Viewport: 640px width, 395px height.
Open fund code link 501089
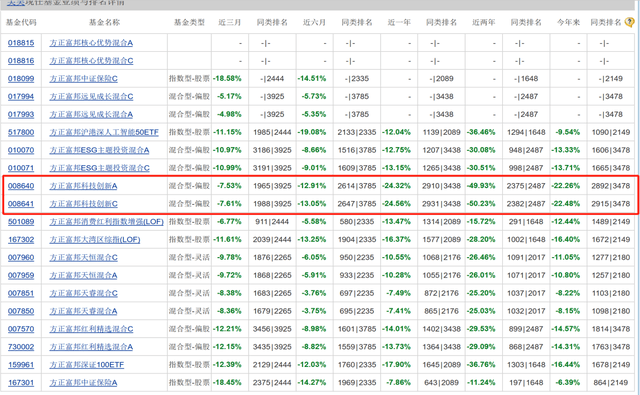click(21, 222)
